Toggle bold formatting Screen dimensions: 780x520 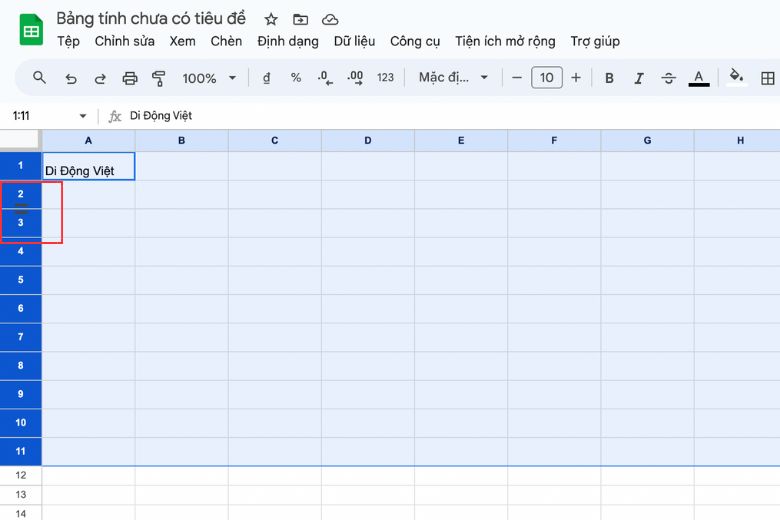tap(609, 78)
